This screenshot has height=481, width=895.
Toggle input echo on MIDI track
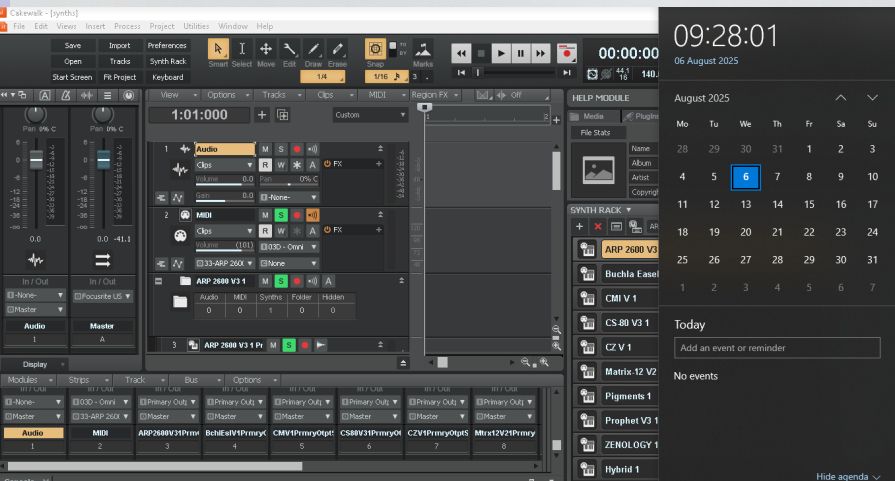pyautogui.click(x=313, y=215)
